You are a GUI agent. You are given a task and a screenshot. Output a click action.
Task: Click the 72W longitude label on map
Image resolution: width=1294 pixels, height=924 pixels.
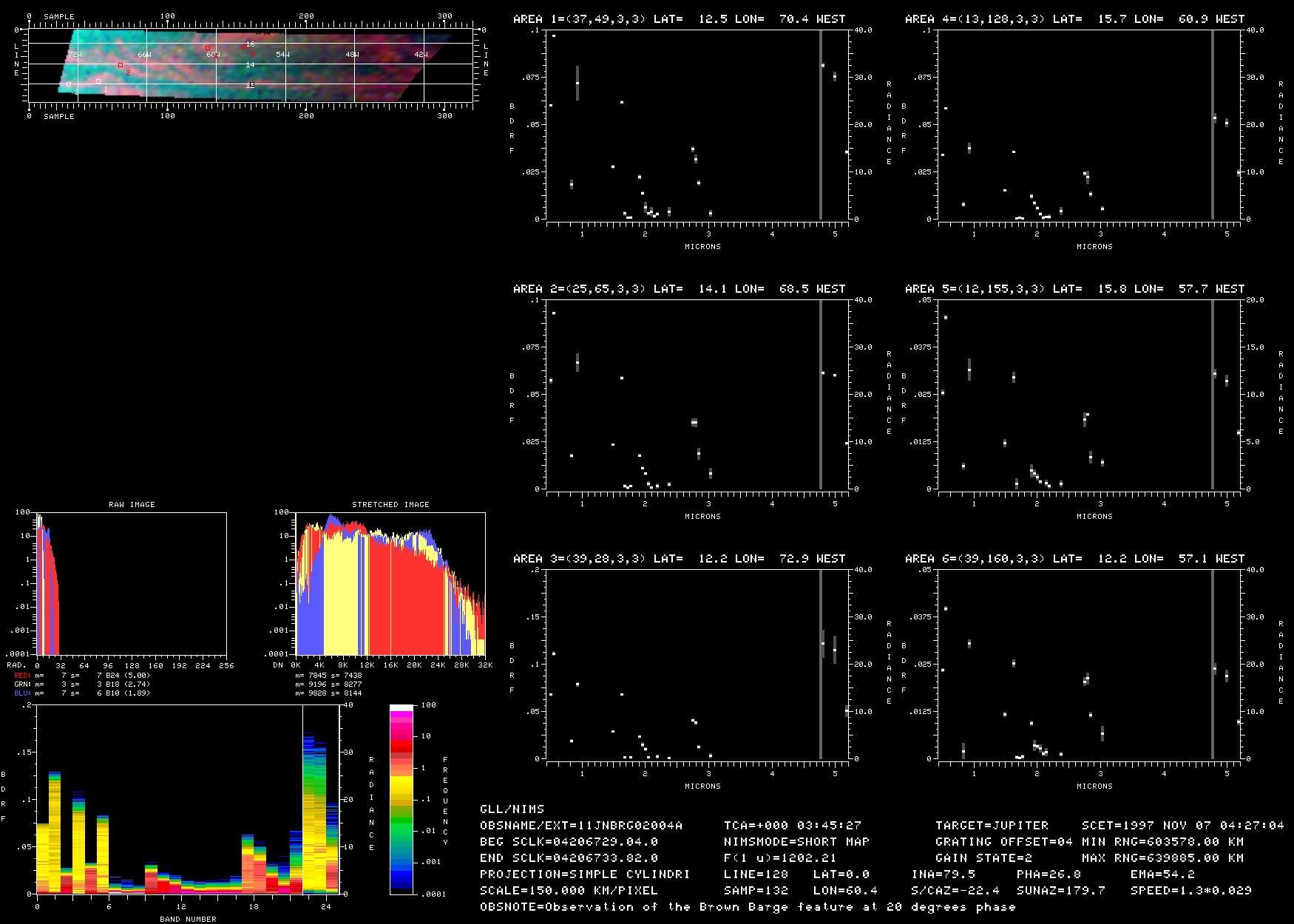75,55
